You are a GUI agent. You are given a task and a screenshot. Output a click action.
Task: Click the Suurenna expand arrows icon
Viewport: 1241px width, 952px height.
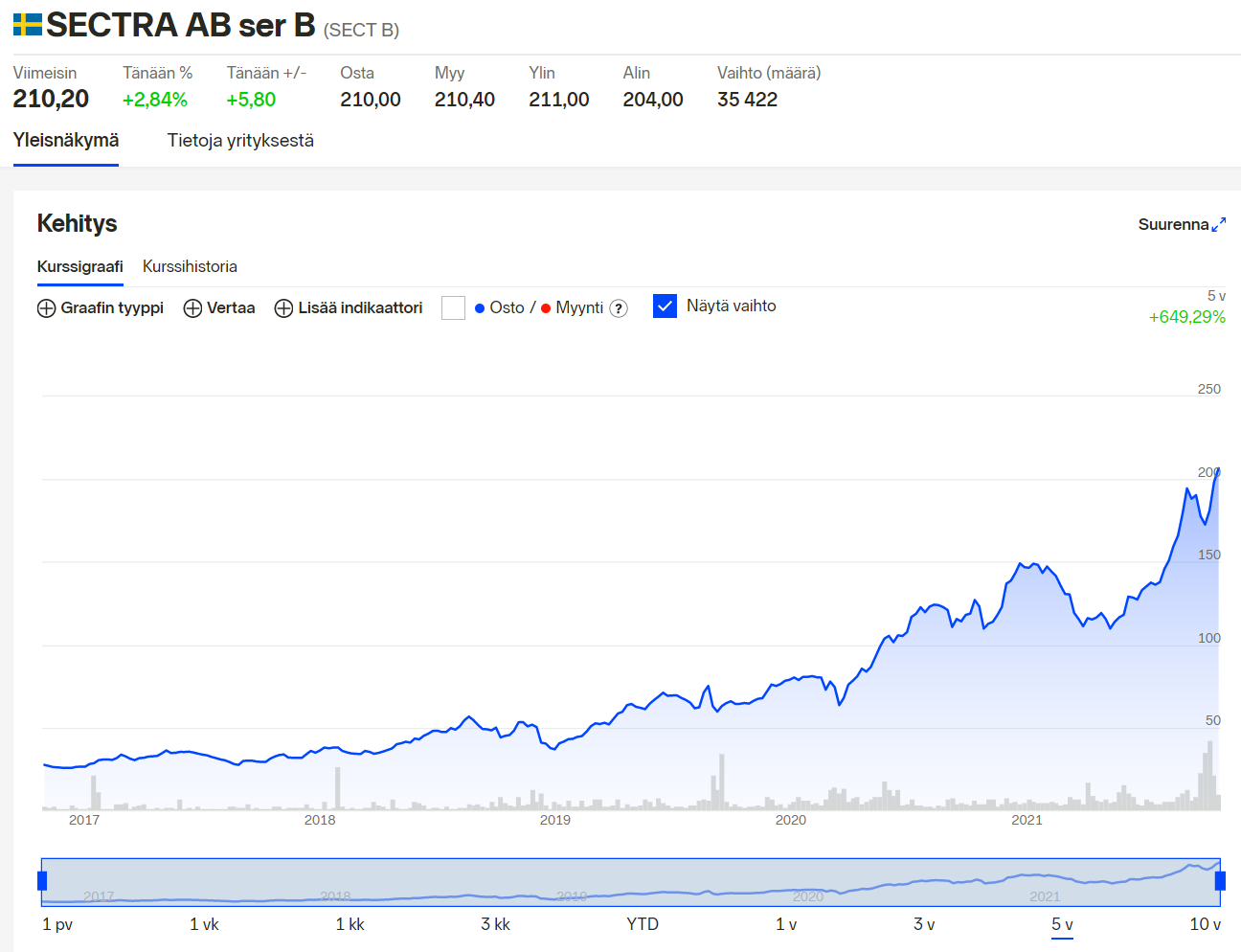[1218, 225]
